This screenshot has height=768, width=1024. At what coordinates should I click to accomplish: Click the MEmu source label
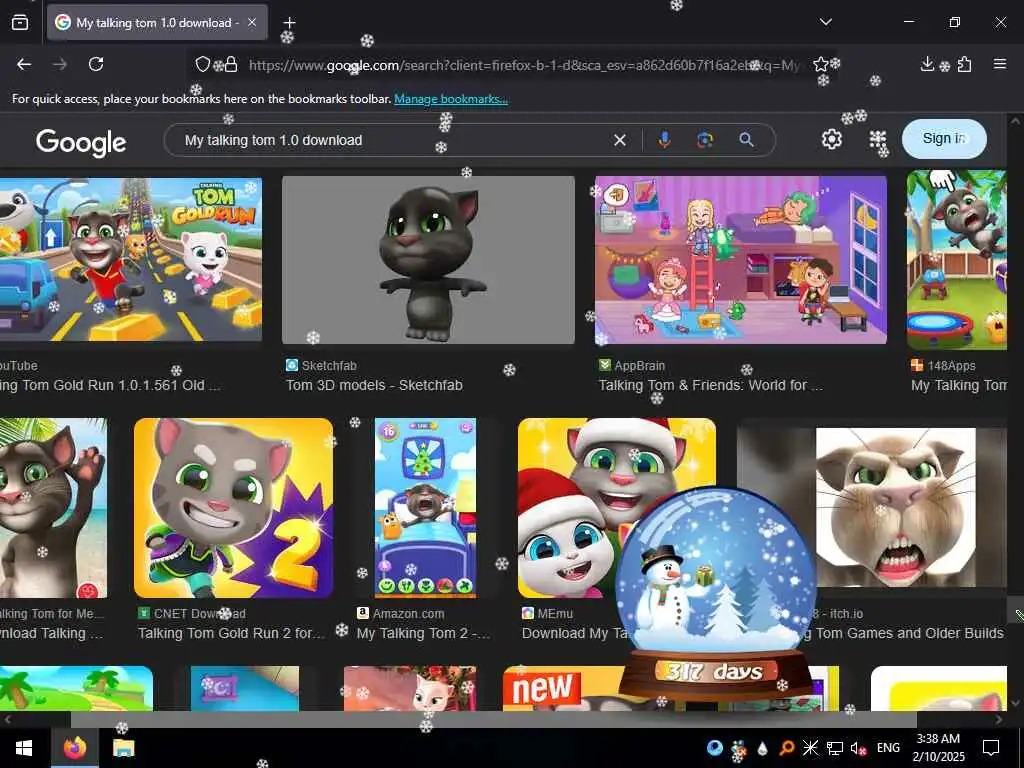(555, 614)
